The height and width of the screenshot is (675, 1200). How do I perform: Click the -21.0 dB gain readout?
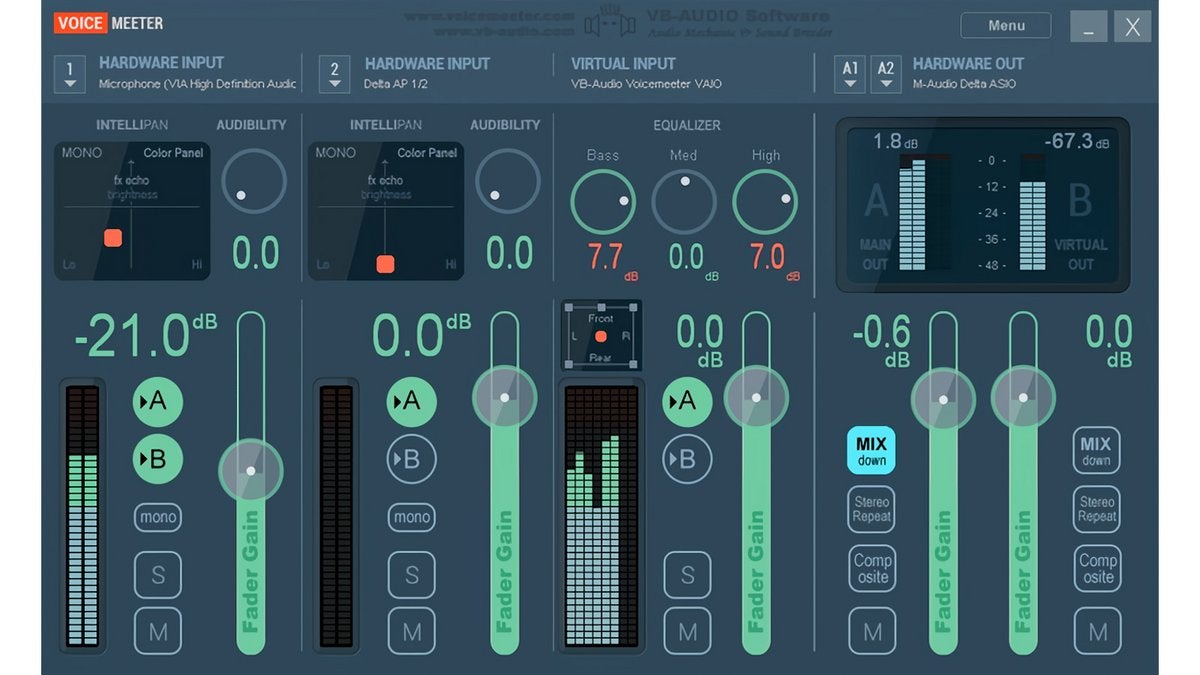pyautogui.click(x=146, y=335)
